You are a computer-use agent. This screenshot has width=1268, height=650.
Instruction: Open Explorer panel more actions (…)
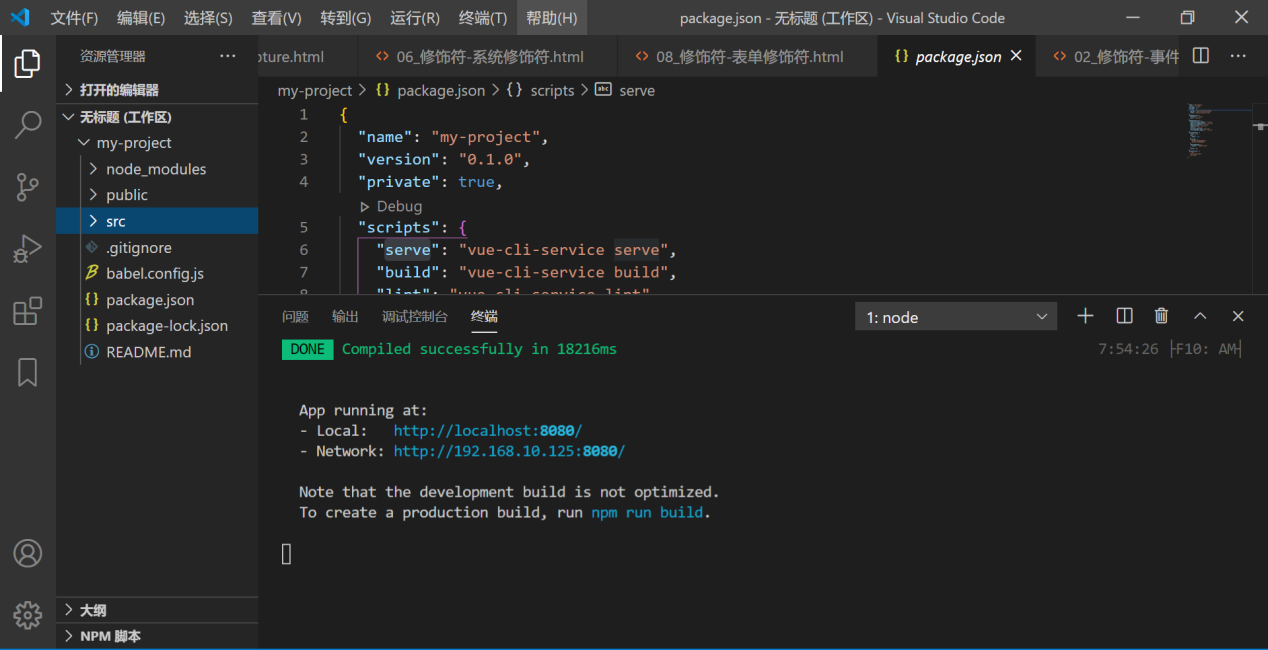pyautogui.click(x=228, y=56)
